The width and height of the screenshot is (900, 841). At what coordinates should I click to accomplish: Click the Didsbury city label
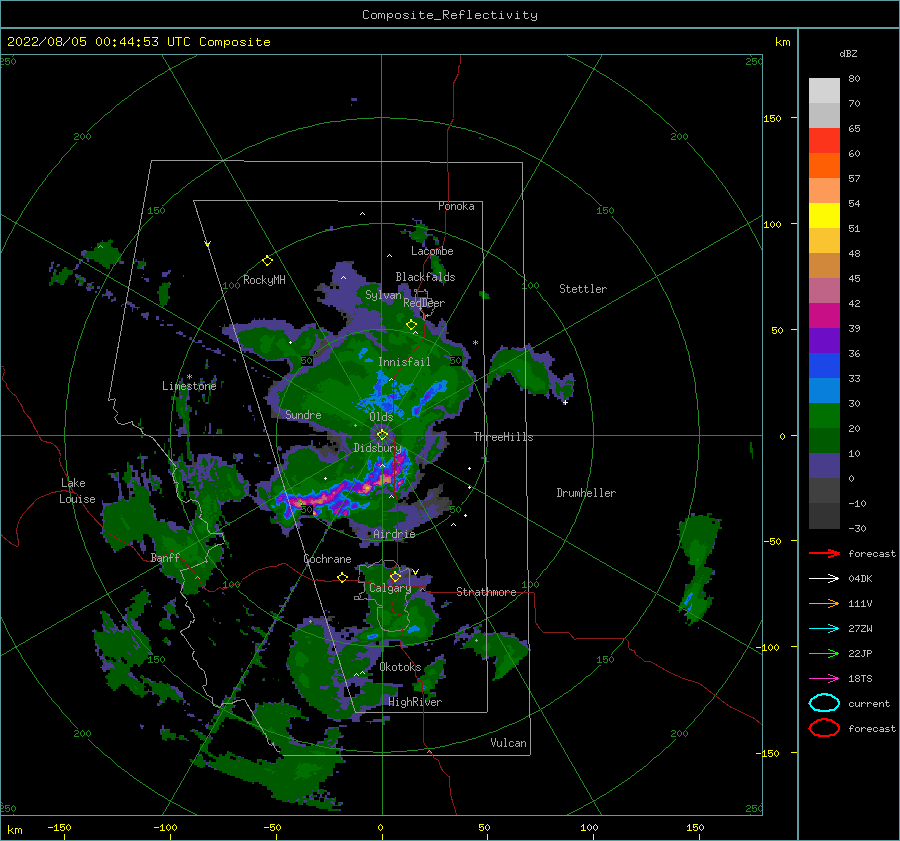coord(378,448)
